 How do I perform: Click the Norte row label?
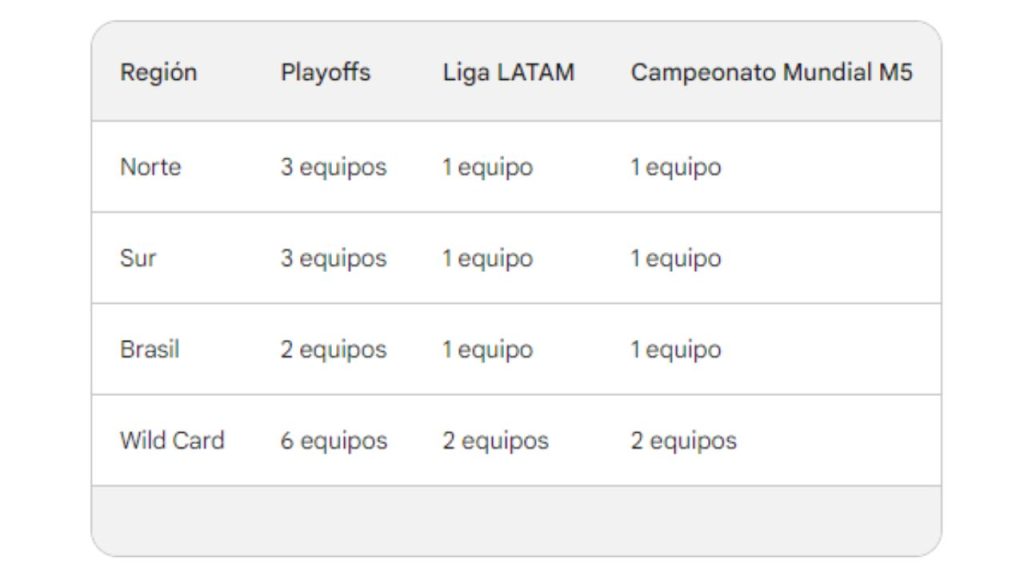click(151, 167)
